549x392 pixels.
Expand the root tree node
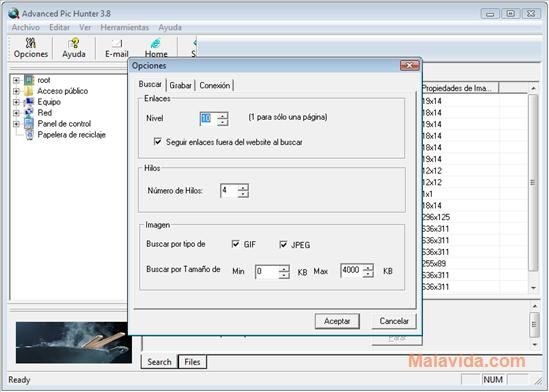pos(16,80)
